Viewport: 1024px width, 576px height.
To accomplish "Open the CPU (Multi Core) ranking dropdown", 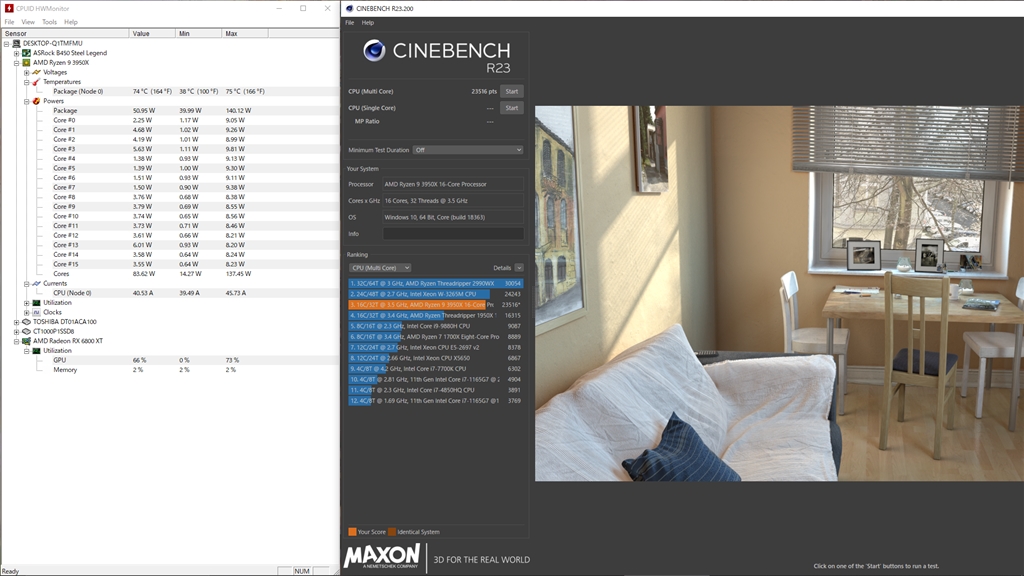I will coord(380,268).
